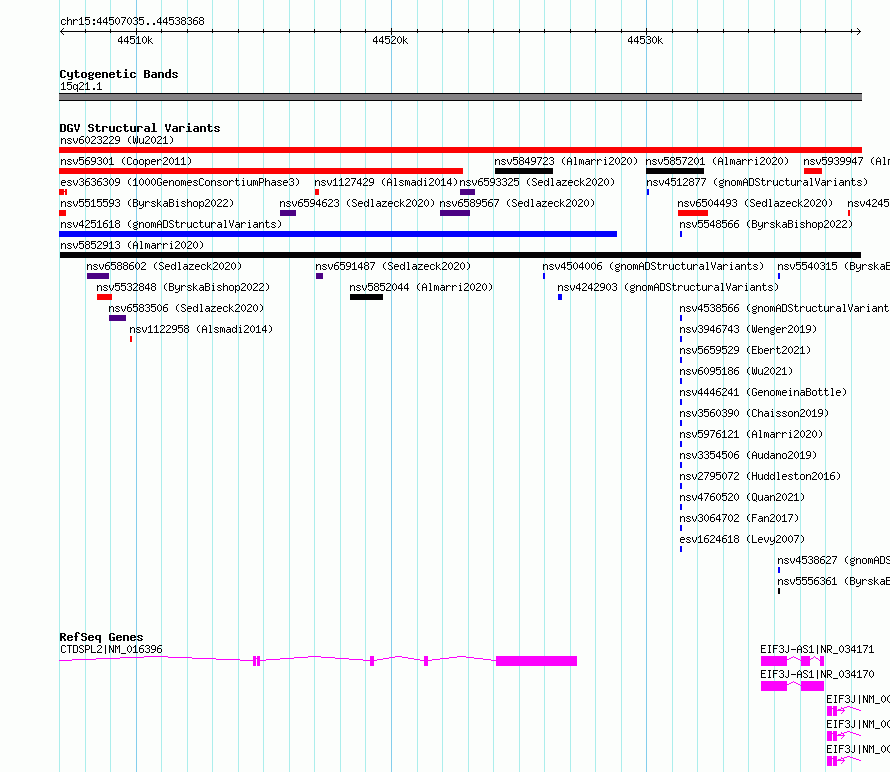Open the nsv5548566 (ByrskaBishop2022) label

(766, 224)
